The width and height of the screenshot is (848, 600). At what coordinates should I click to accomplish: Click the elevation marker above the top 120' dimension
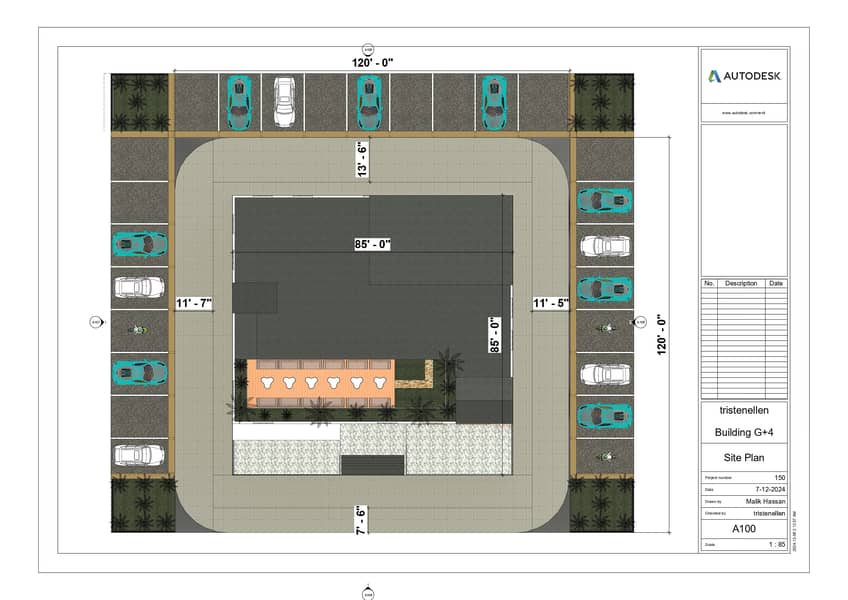click(x=368, y=49)
